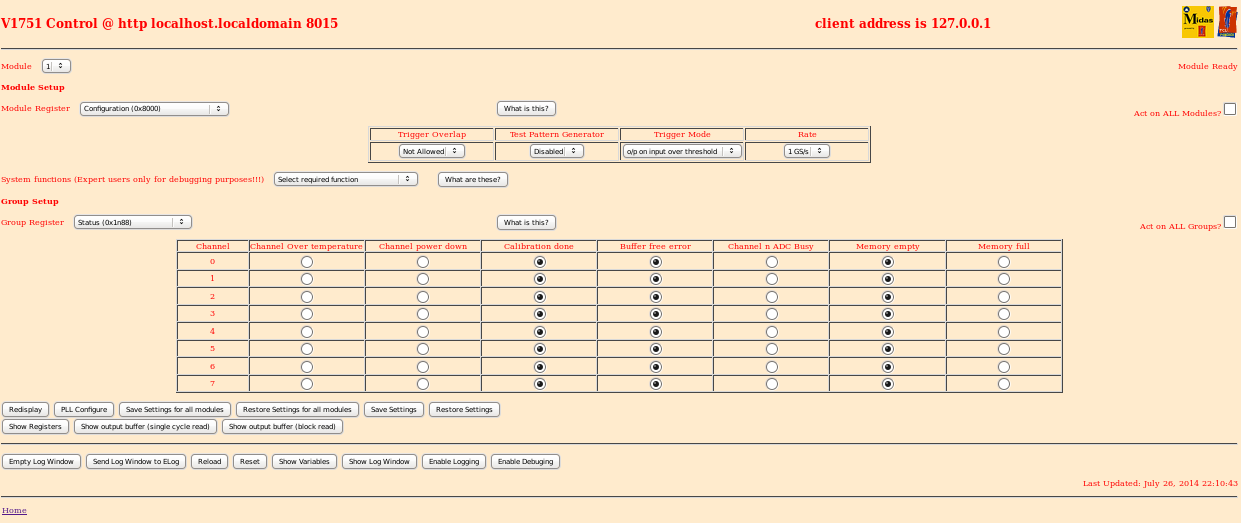Select Channel 0 Memory full radio button
Image resolution: width=1241 pixels, height=523 pixels.
click(x=1003, y=262)
